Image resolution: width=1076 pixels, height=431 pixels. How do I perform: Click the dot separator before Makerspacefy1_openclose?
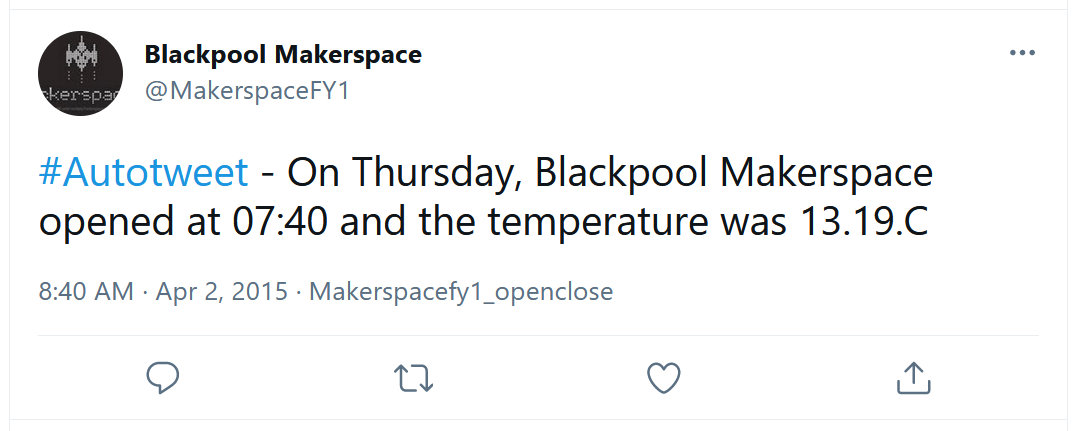(x=299, y=292)
